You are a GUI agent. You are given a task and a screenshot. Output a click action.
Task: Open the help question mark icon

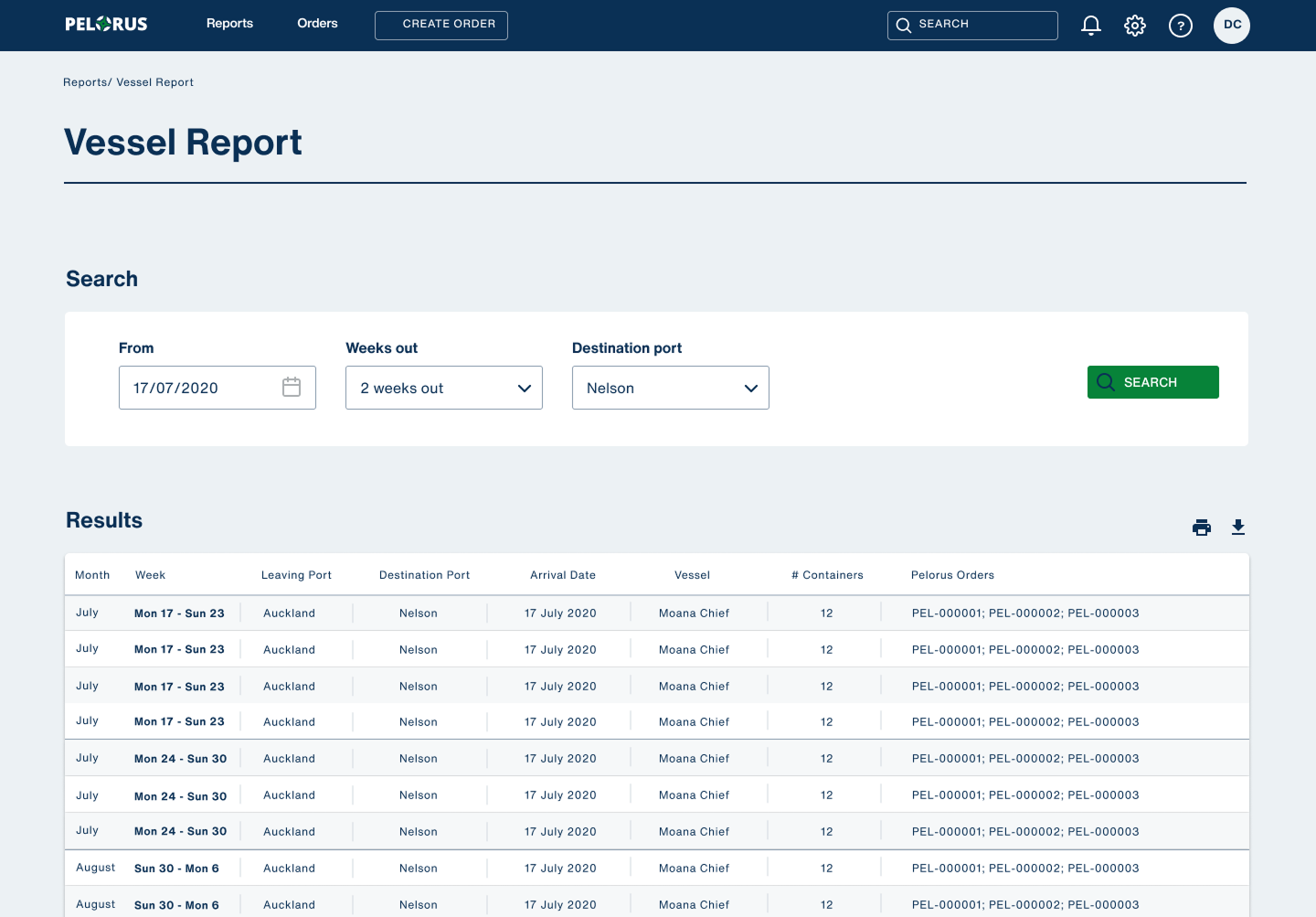1181,26
